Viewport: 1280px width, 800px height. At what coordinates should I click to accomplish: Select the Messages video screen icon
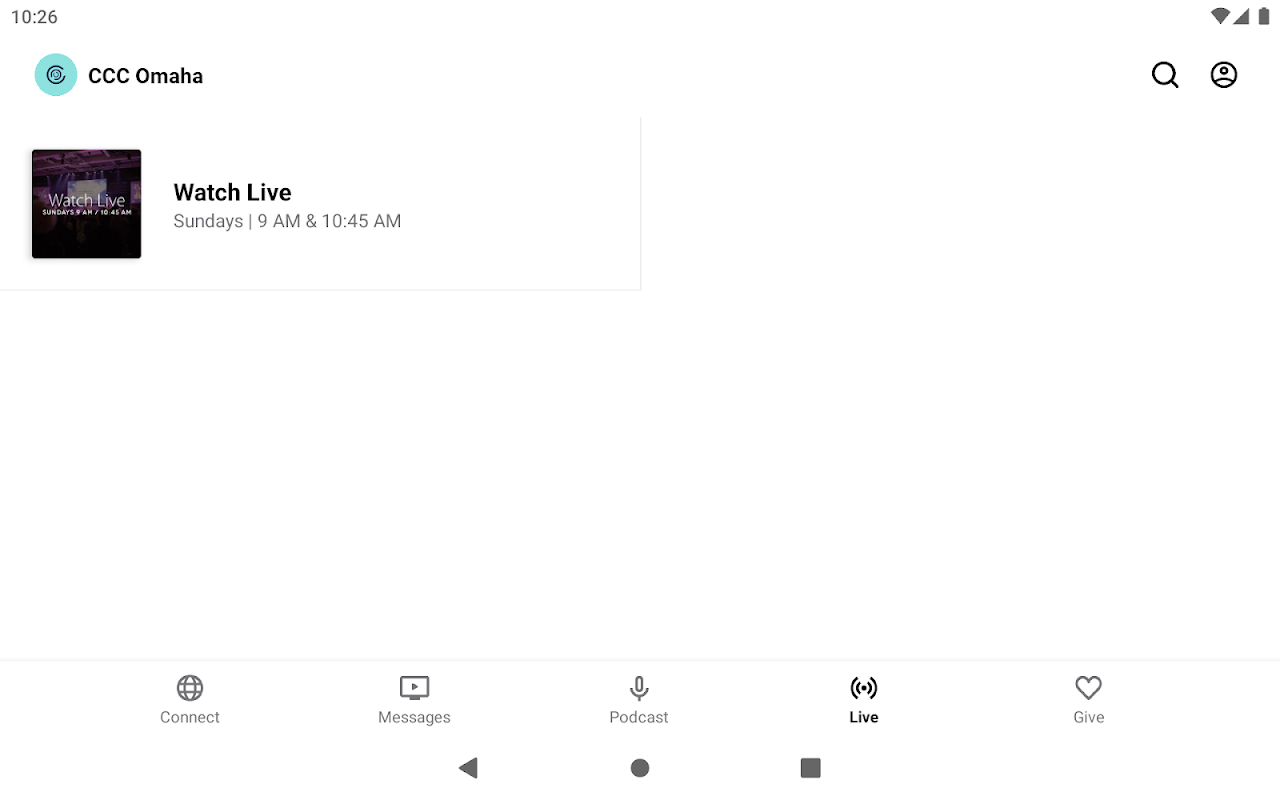coord(414,688)
